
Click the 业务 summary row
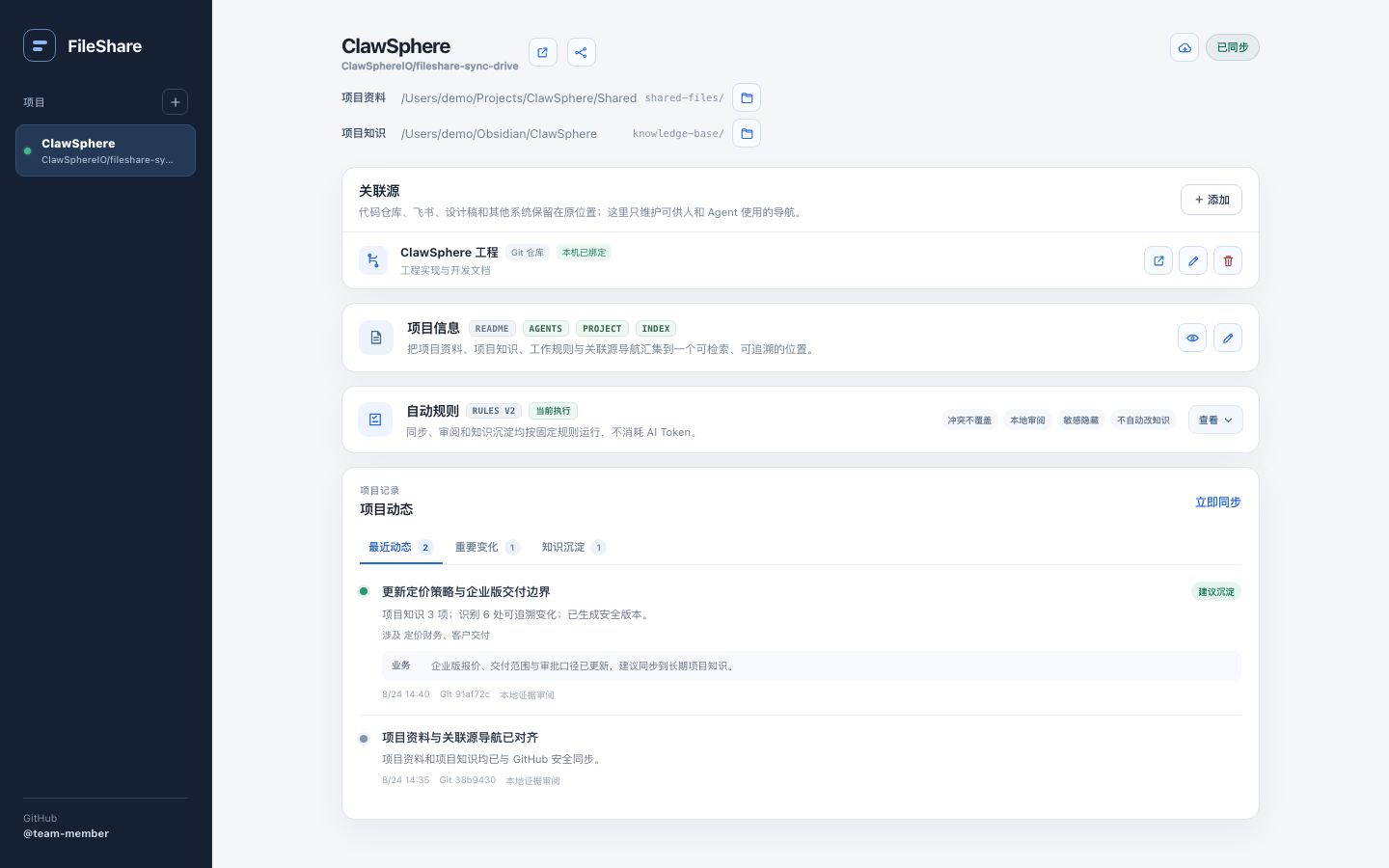(811, 665)
